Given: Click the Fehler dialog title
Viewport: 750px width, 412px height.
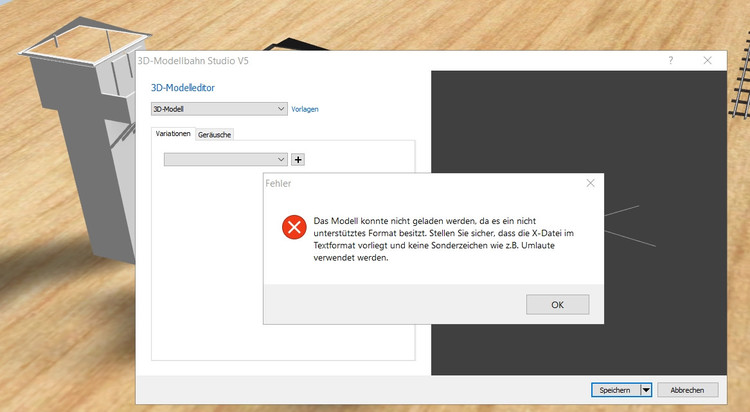Looking at the screenshot, I should (278, 183).
